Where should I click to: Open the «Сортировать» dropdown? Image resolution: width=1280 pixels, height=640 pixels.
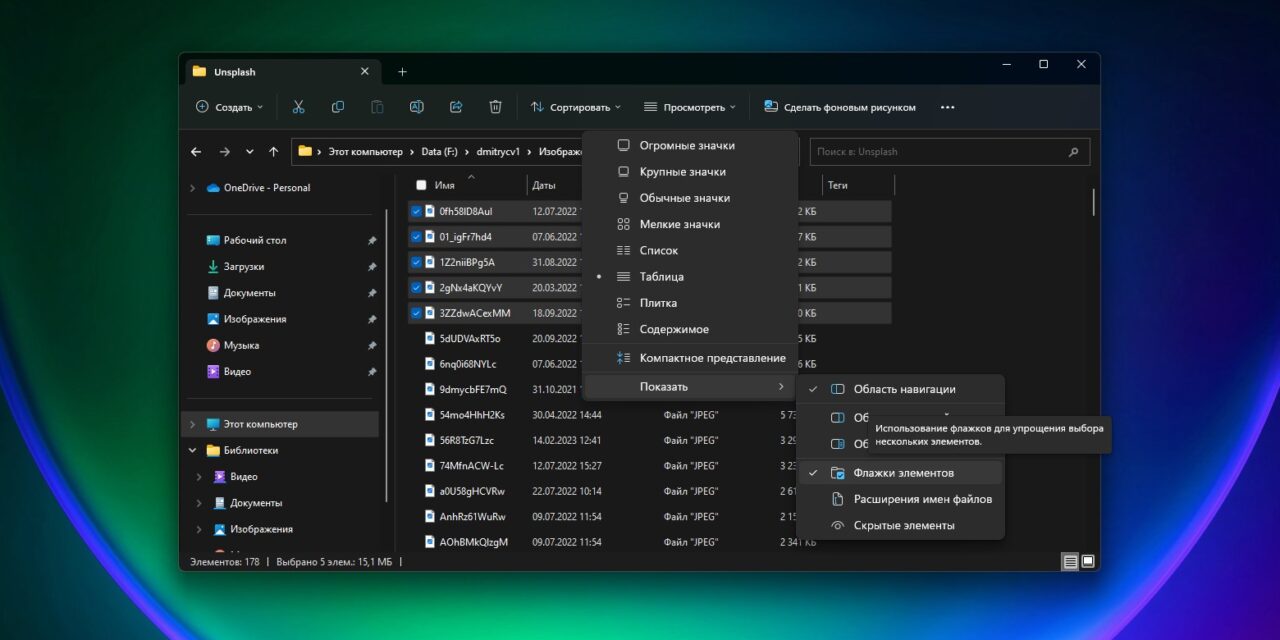click(x=578, y=106)
